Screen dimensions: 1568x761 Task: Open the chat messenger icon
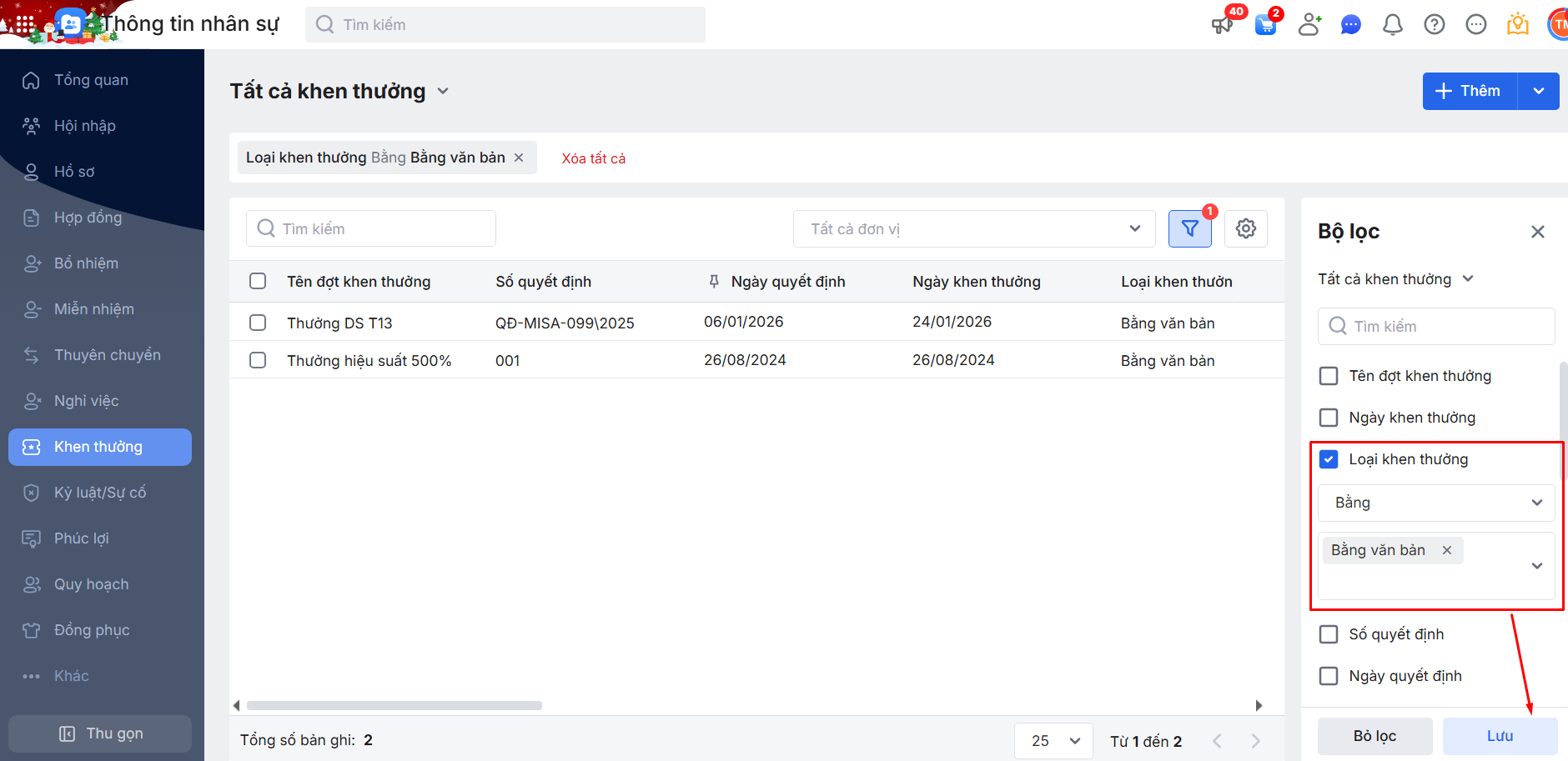pyautogui.click(x=1350, y=25)
